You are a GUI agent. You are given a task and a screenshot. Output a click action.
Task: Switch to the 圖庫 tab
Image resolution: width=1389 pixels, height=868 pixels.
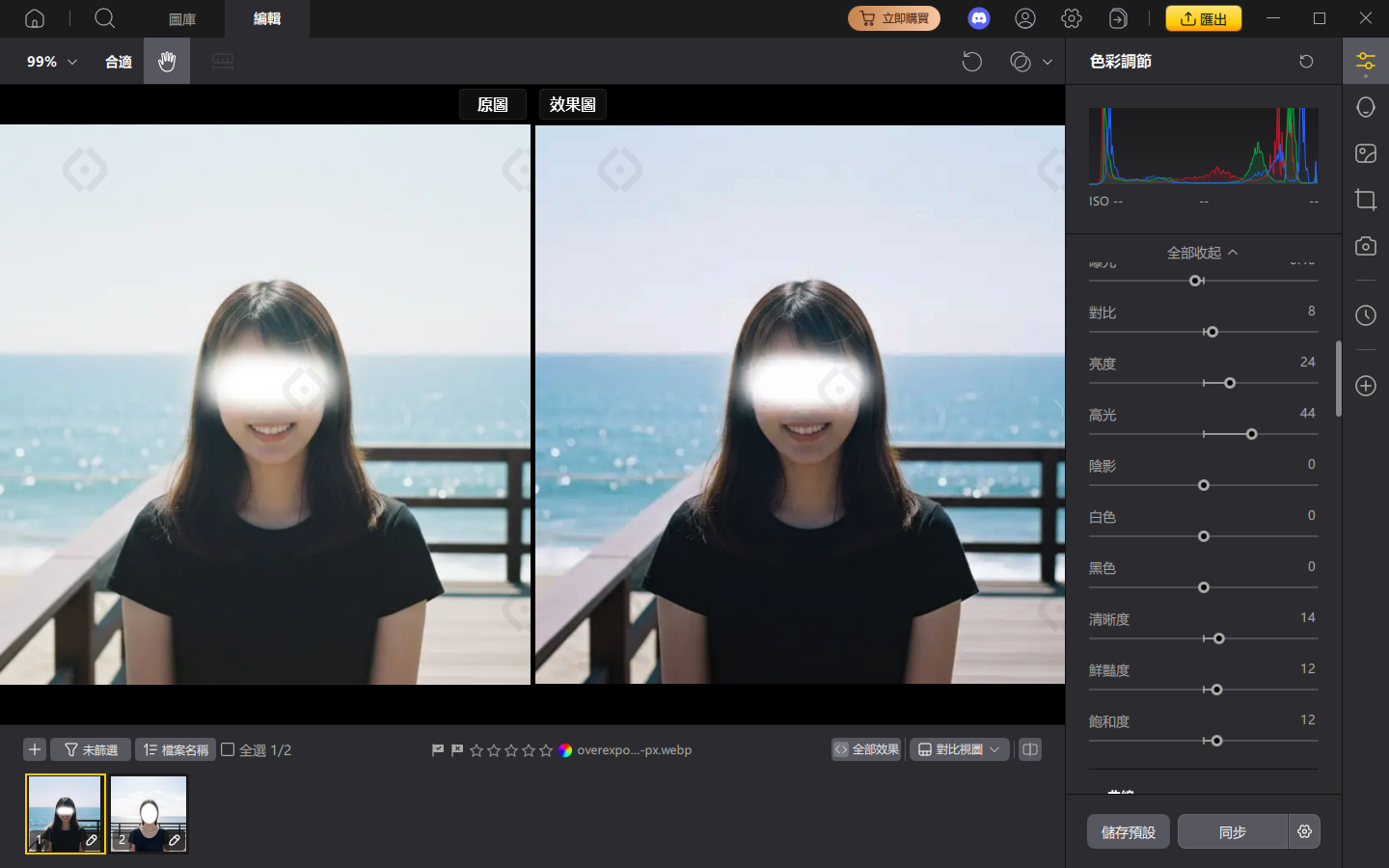(181, 18)
